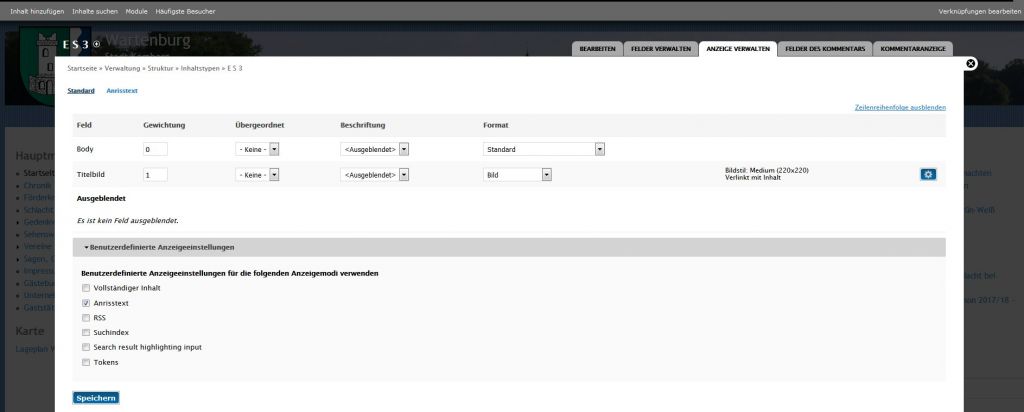The width and height of the screenshot is (1024, 412).
Task: Check the Tokens checkbox
Action: pyautogui.click(x=86, y=362)
